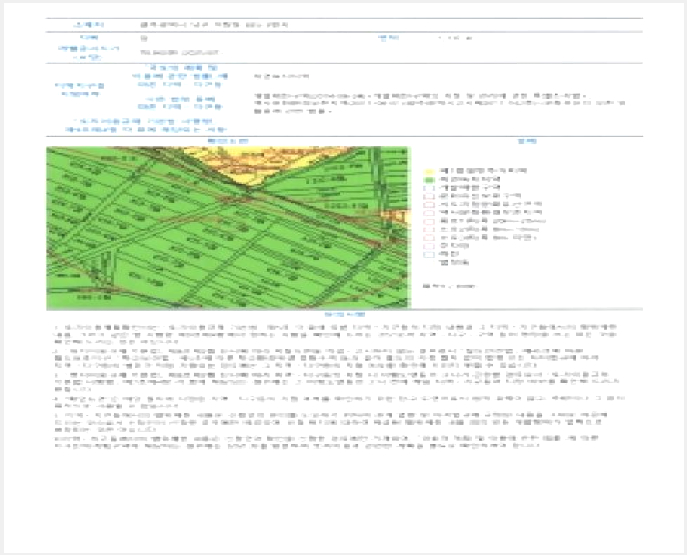Click the blue heading centered above the map
Image resolution: width=687 pixels, height=555 pixels.
228,141
